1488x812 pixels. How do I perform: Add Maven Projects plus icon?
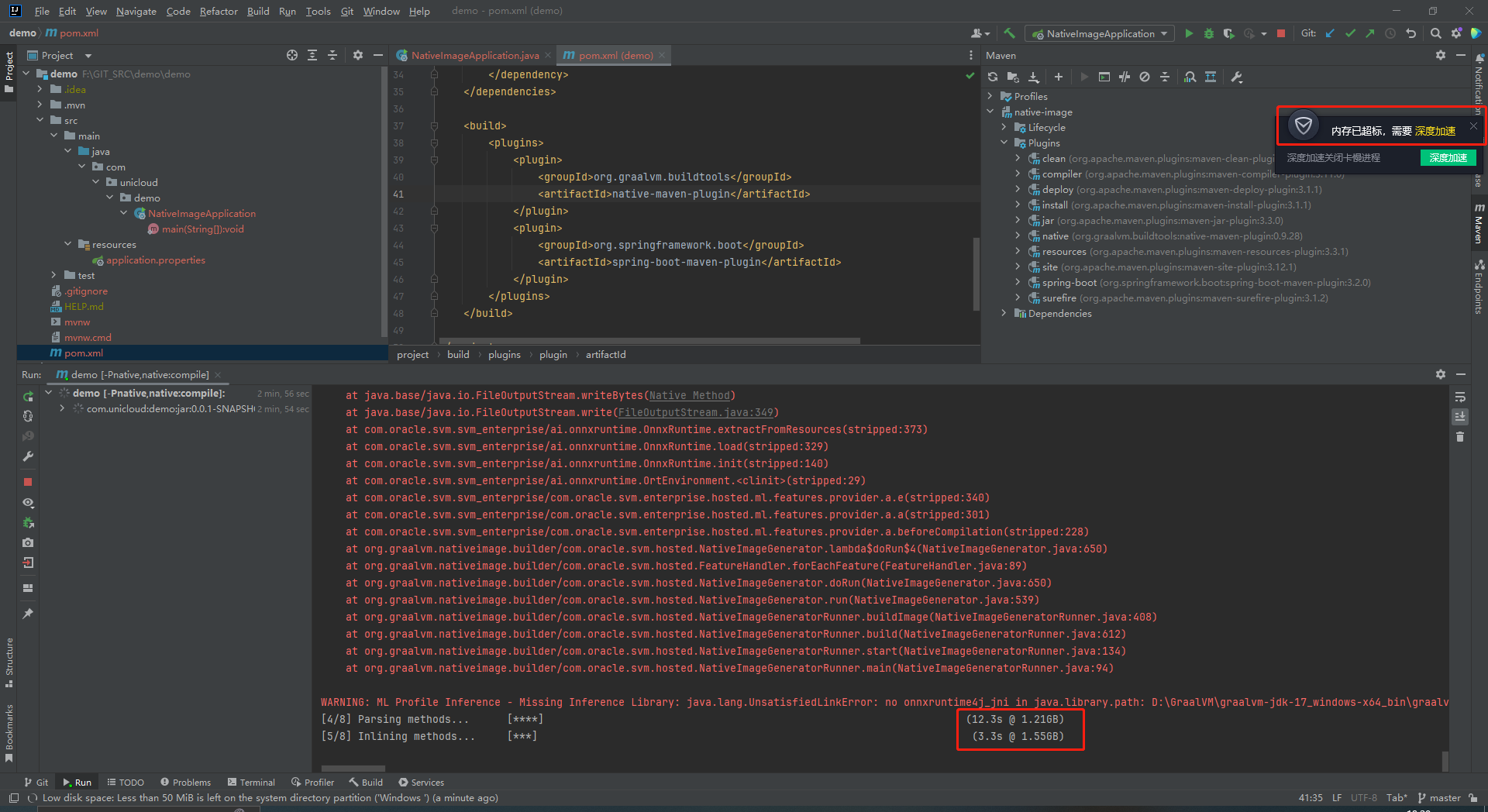[x=1059, y=77]
